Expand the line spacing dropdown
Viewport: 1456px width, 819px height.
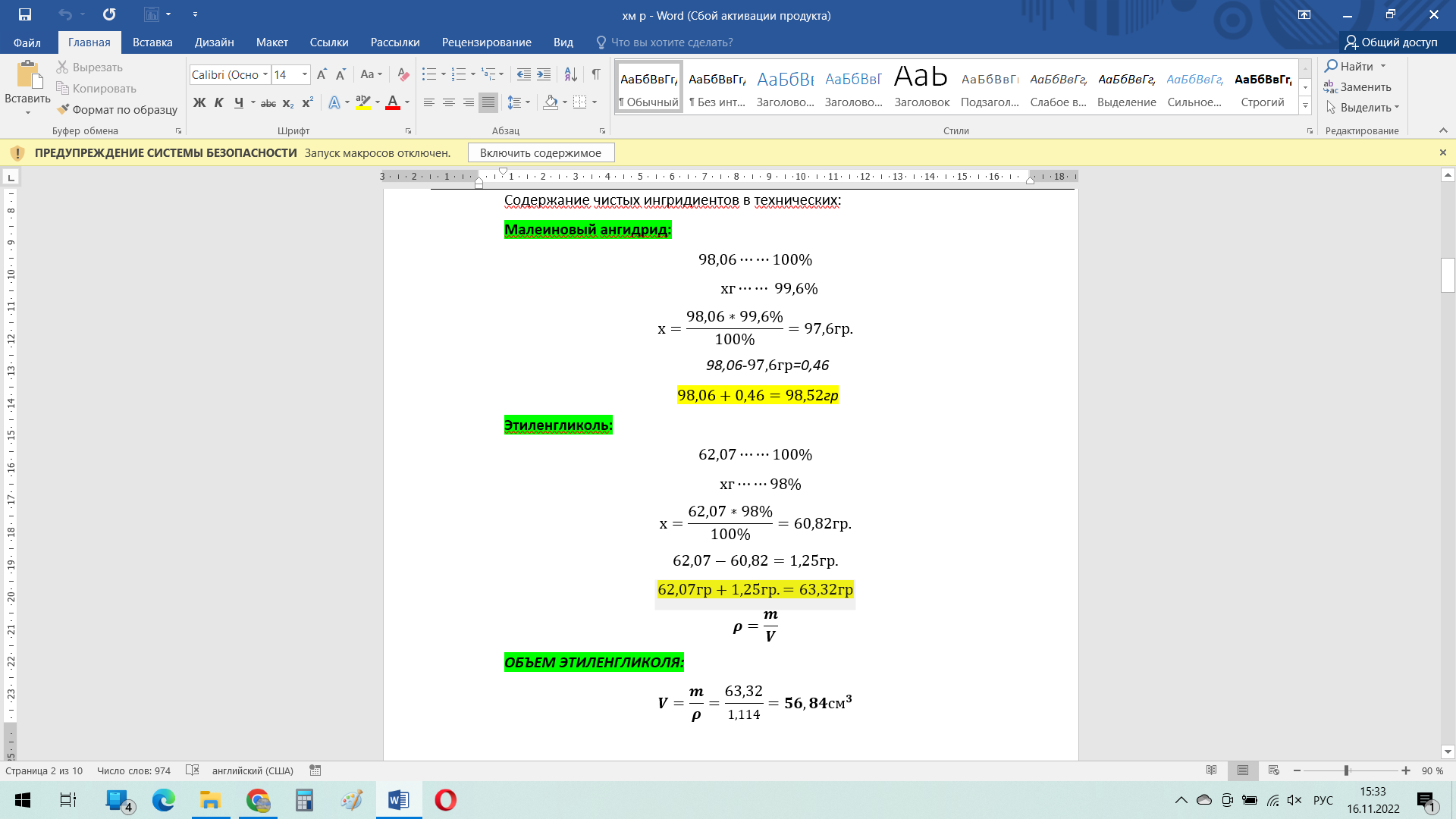click(x=528, y=102)
